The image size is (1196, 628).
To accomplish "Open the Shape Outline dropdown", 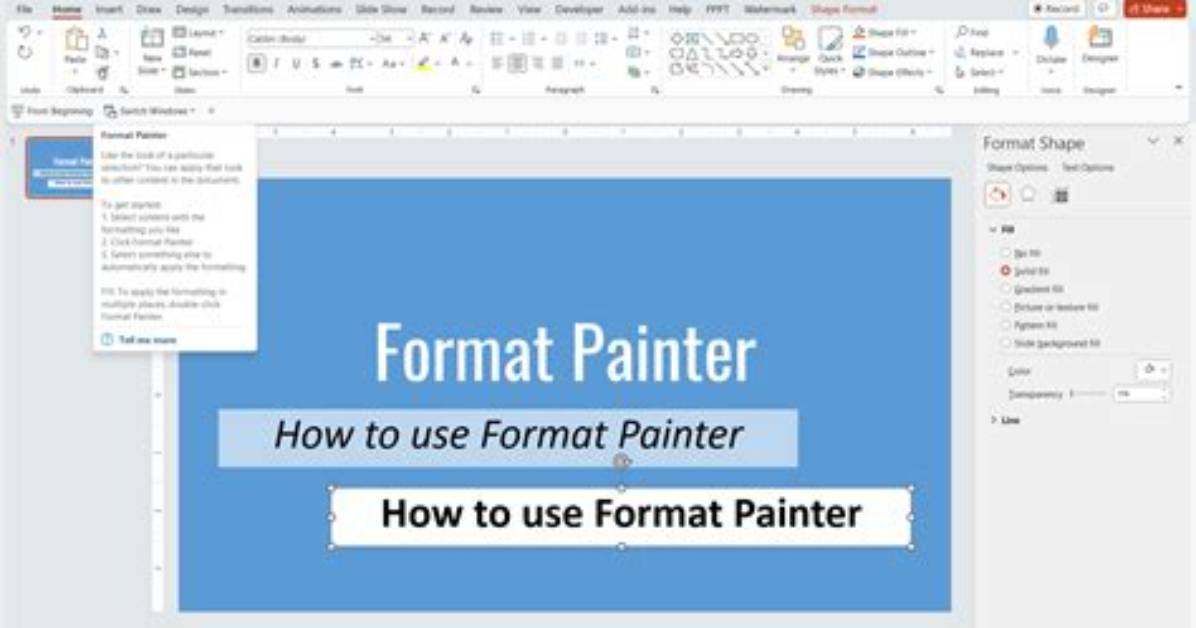I will point(894,53).
